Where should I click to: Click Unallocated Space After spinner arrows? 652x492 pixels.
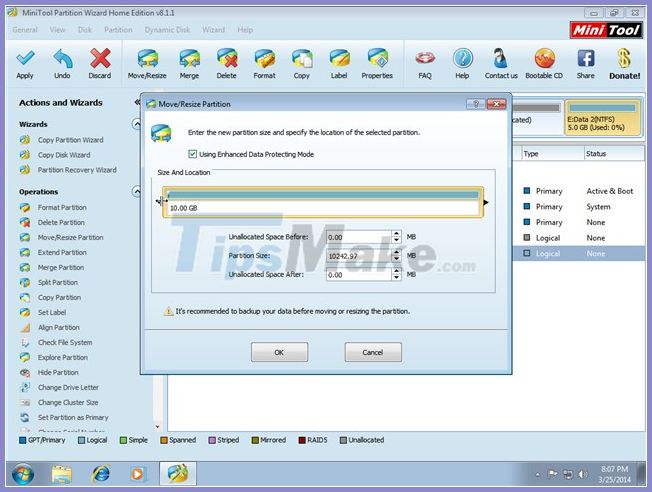(x=397, y=274)
